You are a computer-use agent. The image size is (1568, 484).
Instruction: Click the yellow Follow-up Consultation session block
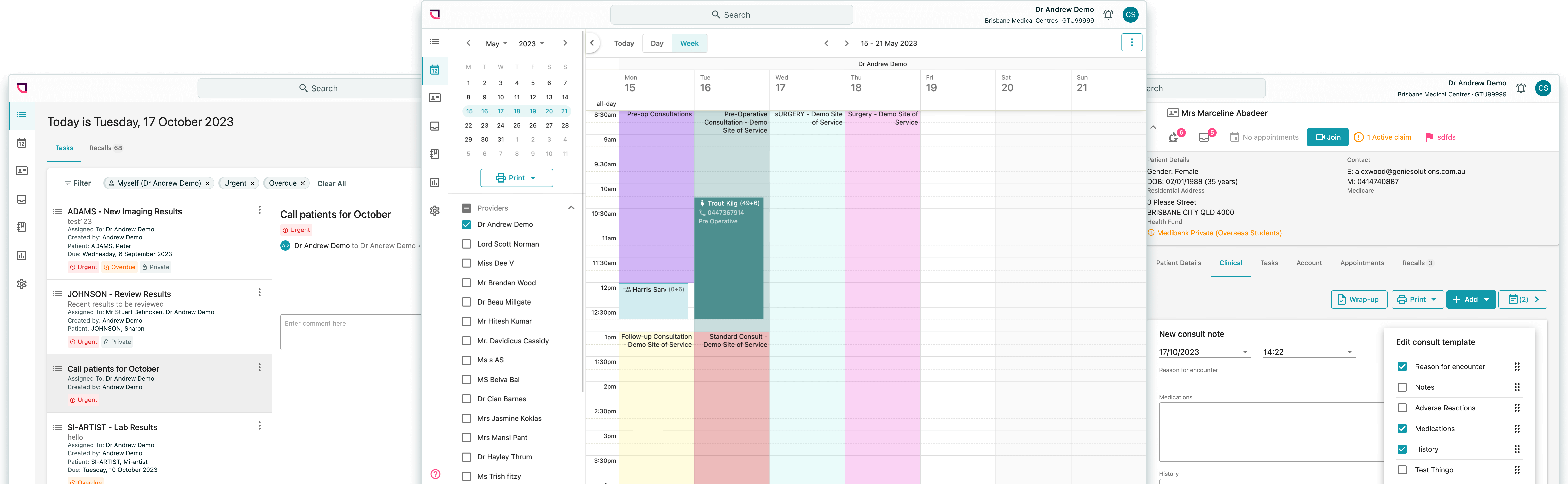tap(656, 408)
